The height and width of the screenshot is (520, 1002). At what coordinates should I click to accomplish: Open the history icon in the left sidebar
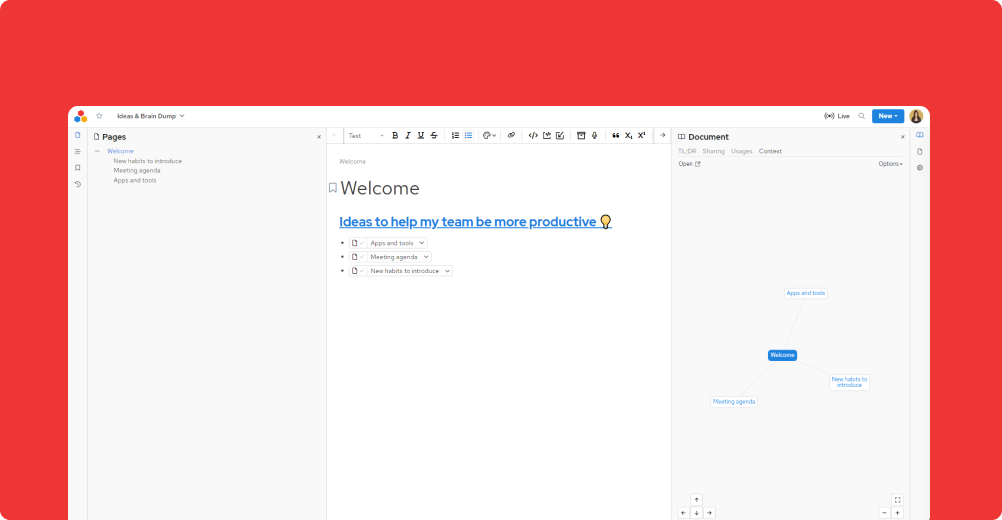tap(78, 184)
